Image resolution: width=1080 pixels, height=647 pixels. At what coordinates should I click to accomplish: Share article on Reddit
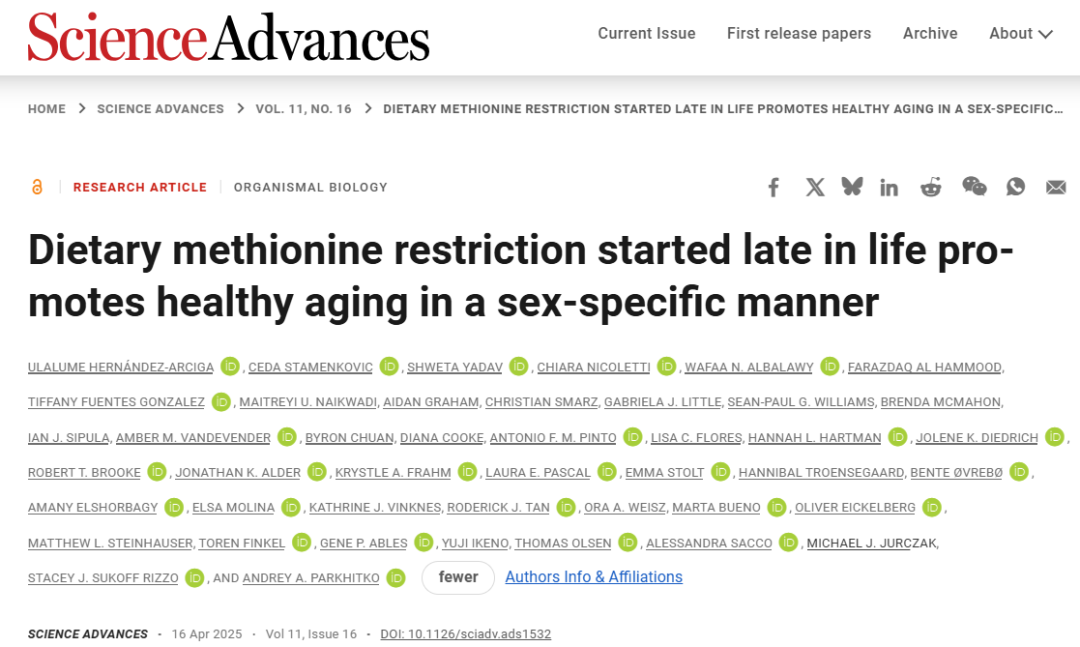931,187
